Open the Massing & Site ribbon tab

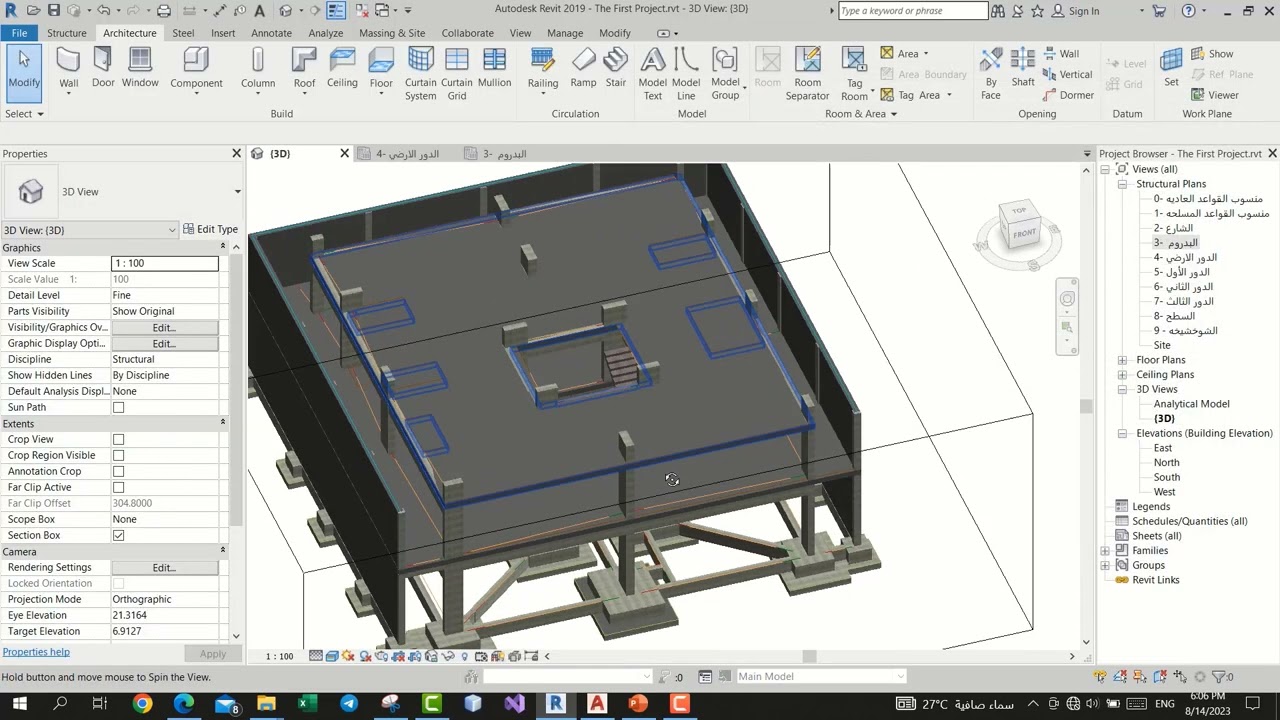click(392, 33)
